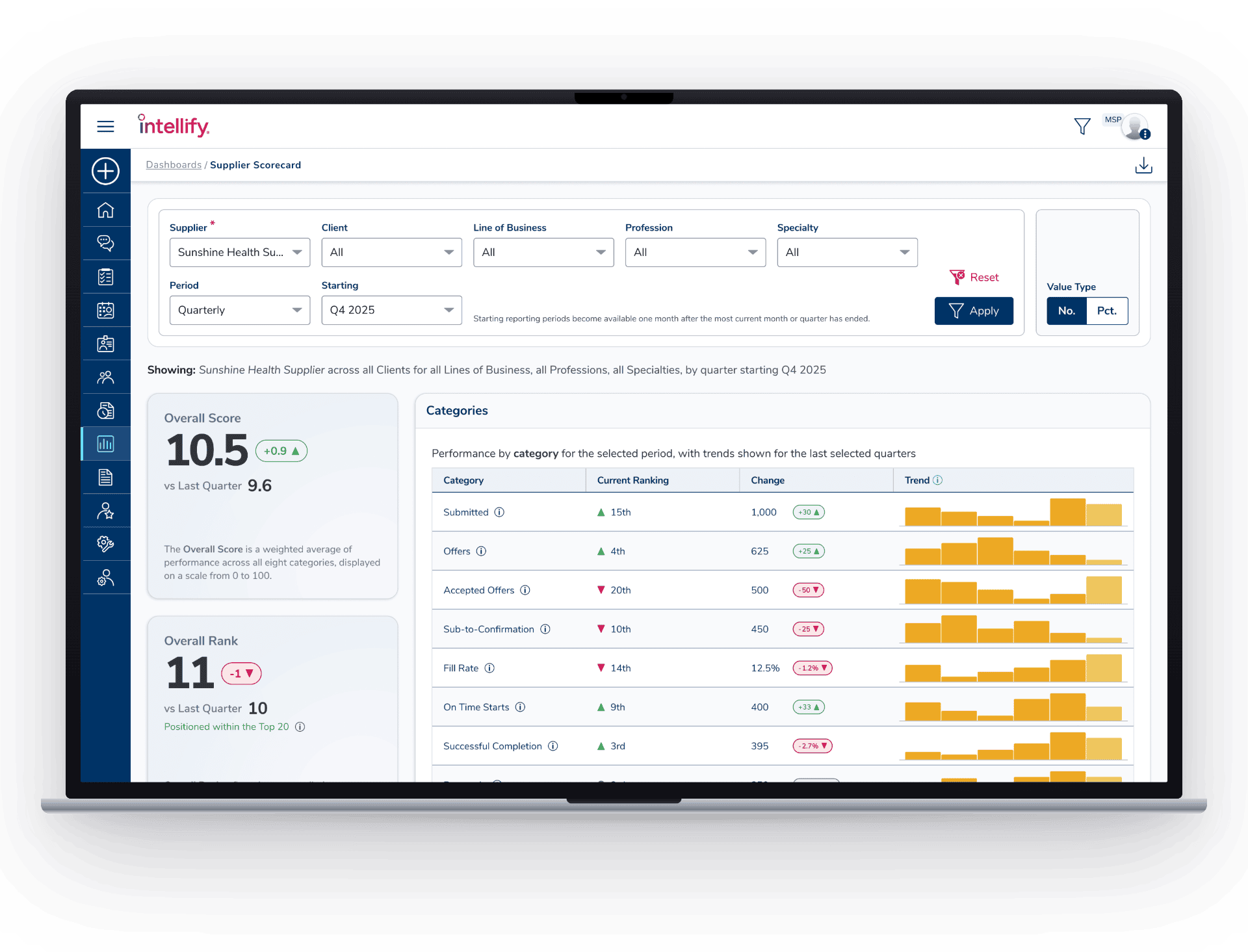The image size is (1248, 952).
Task: Click the info icon beside Trend header
Action: (x=937, y=480)
